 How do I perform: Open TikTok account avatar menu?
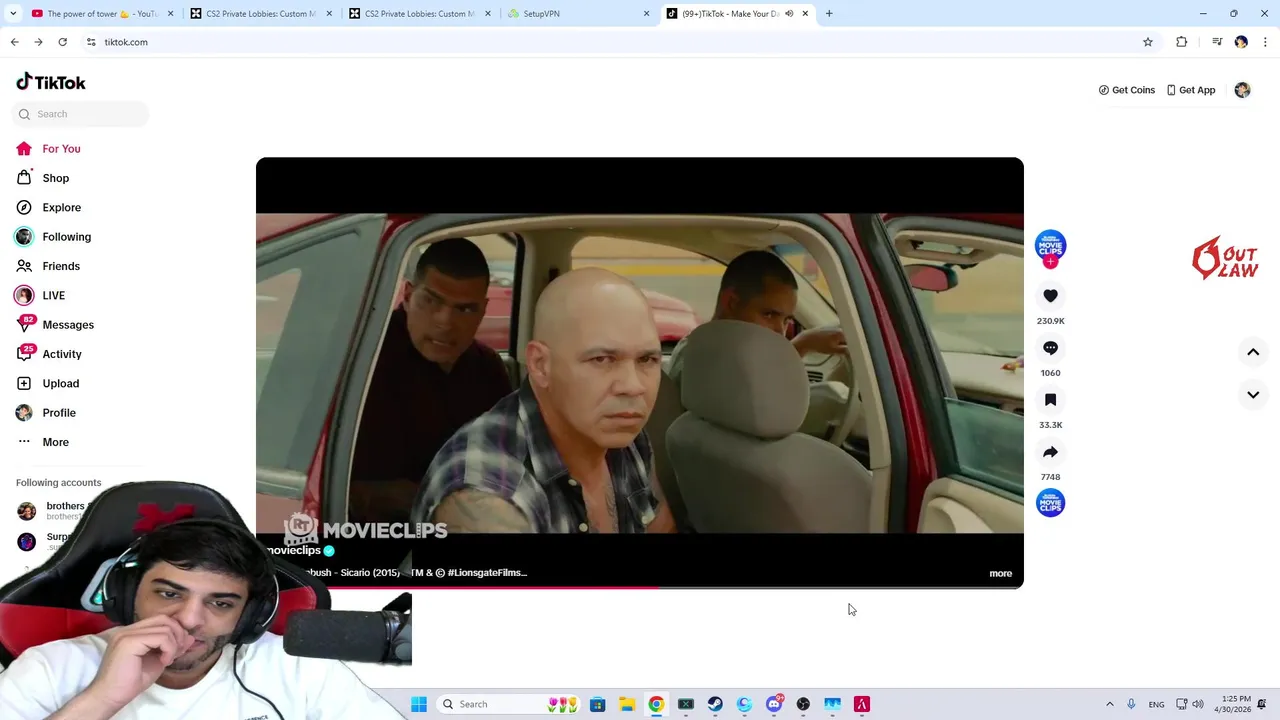[x=1242, y=90]
